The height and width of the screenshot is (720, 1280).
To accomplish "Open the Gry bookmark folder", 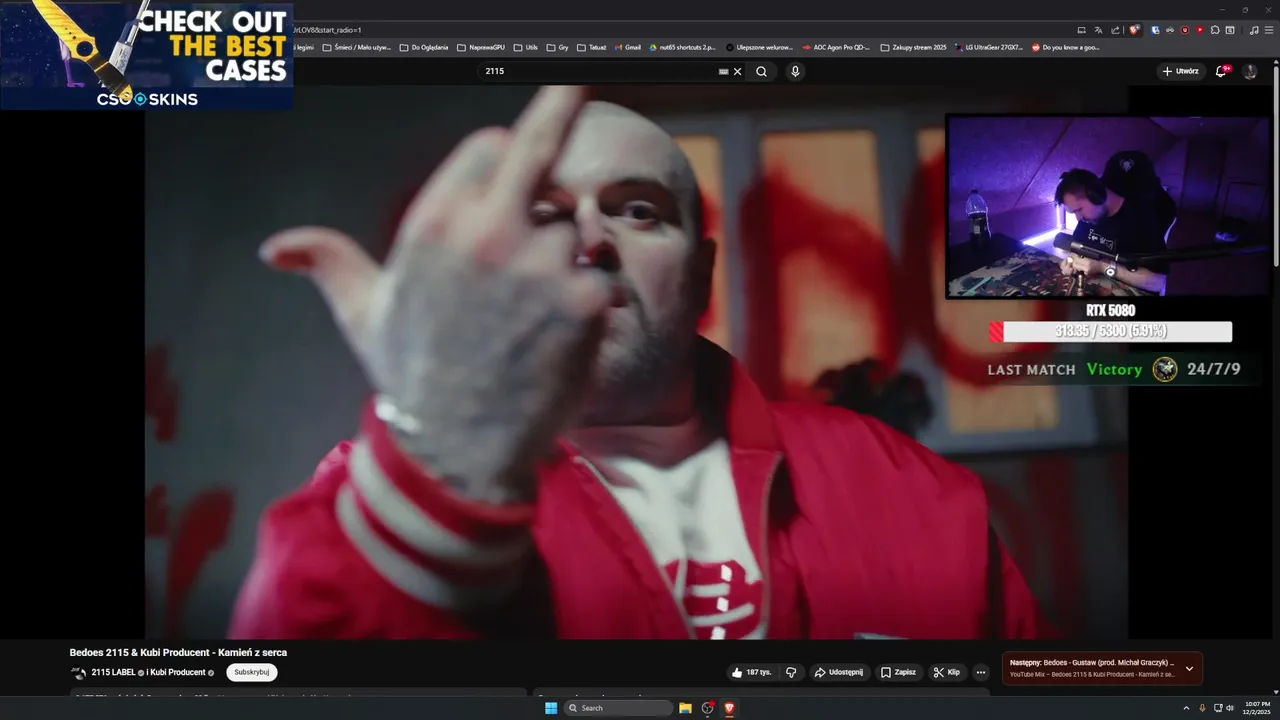I will [x=557, y=47].
